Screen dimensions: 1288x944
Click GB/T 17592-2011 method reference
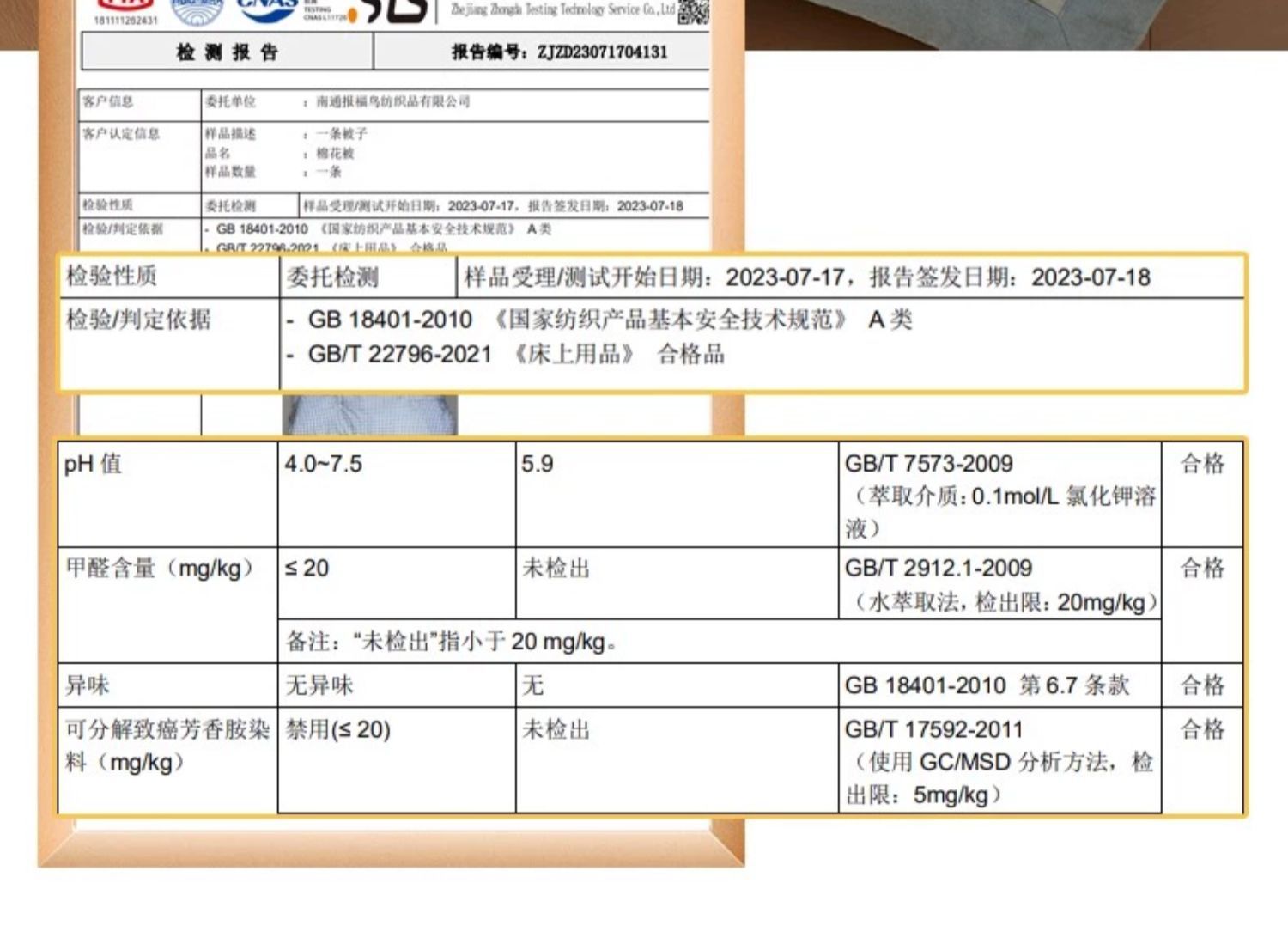[x=933, y=729]
